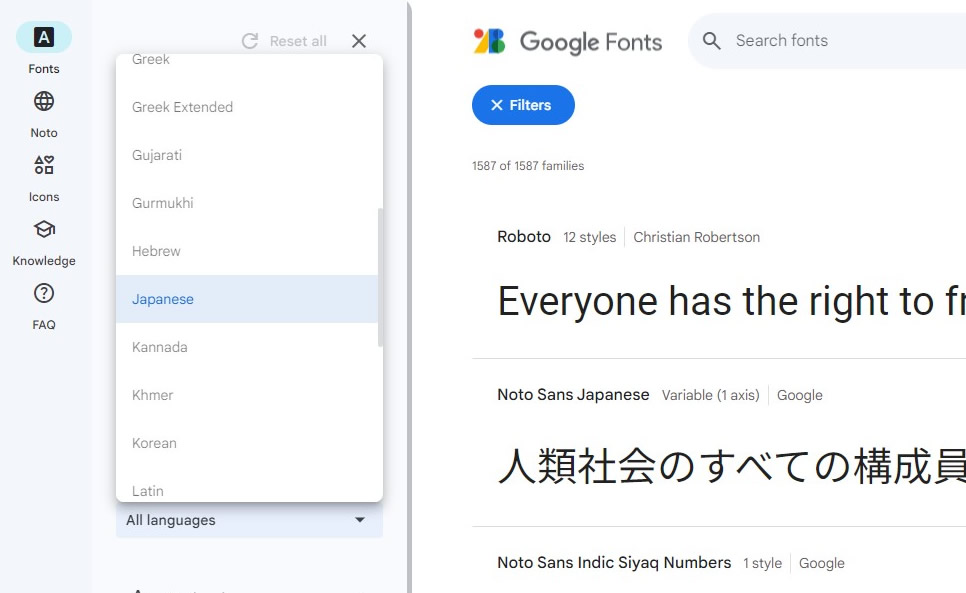Close the filters panel with X
This screenshot has width=966, height=593.
359,41
